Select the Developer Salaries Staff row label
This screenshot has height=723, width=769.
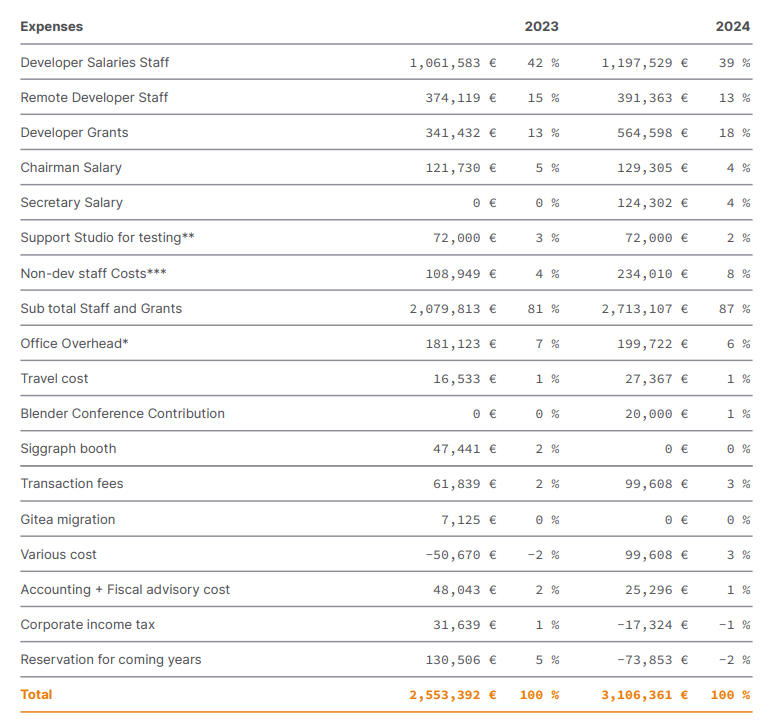[95, 63]
